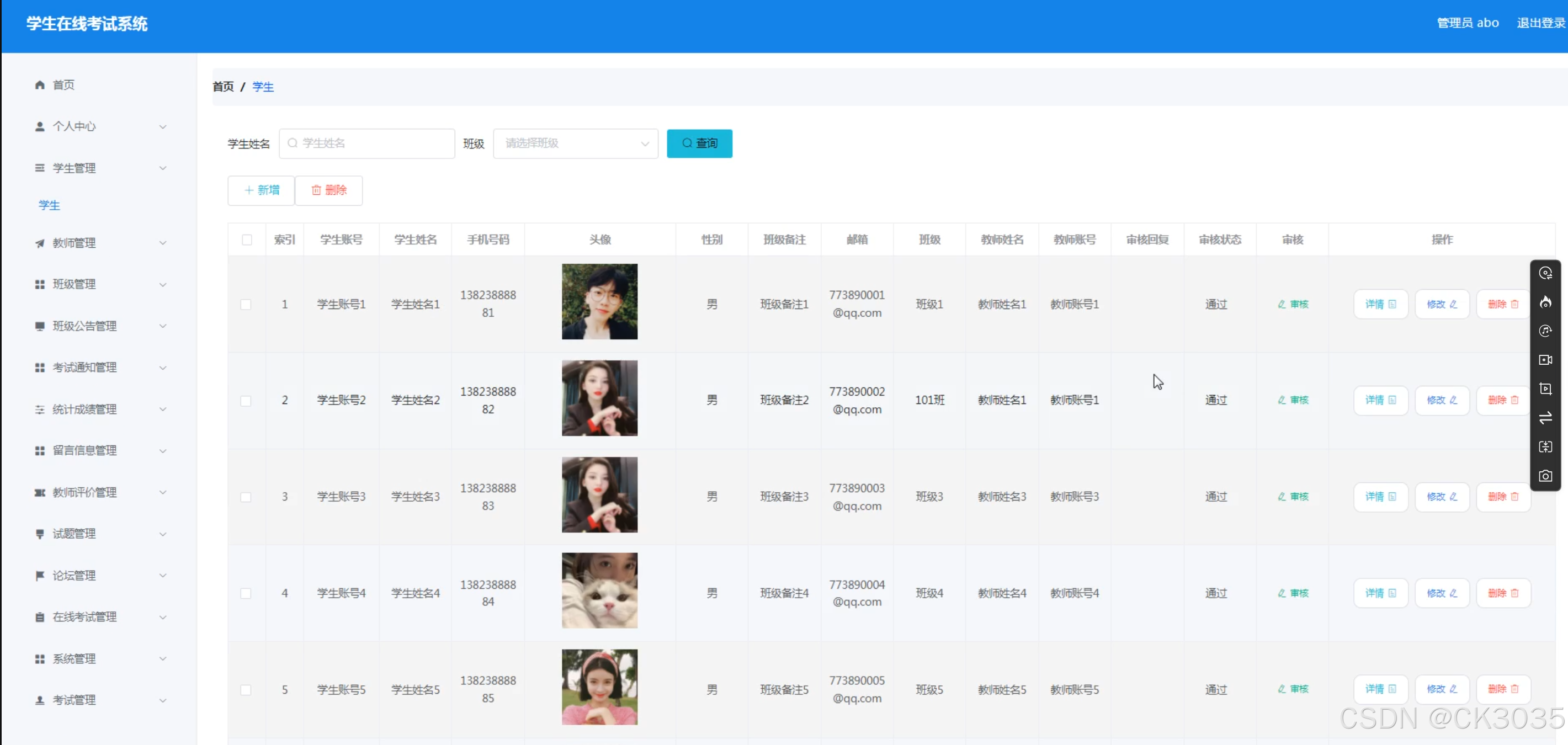Click the home icon beside 首页

[40, 84]
